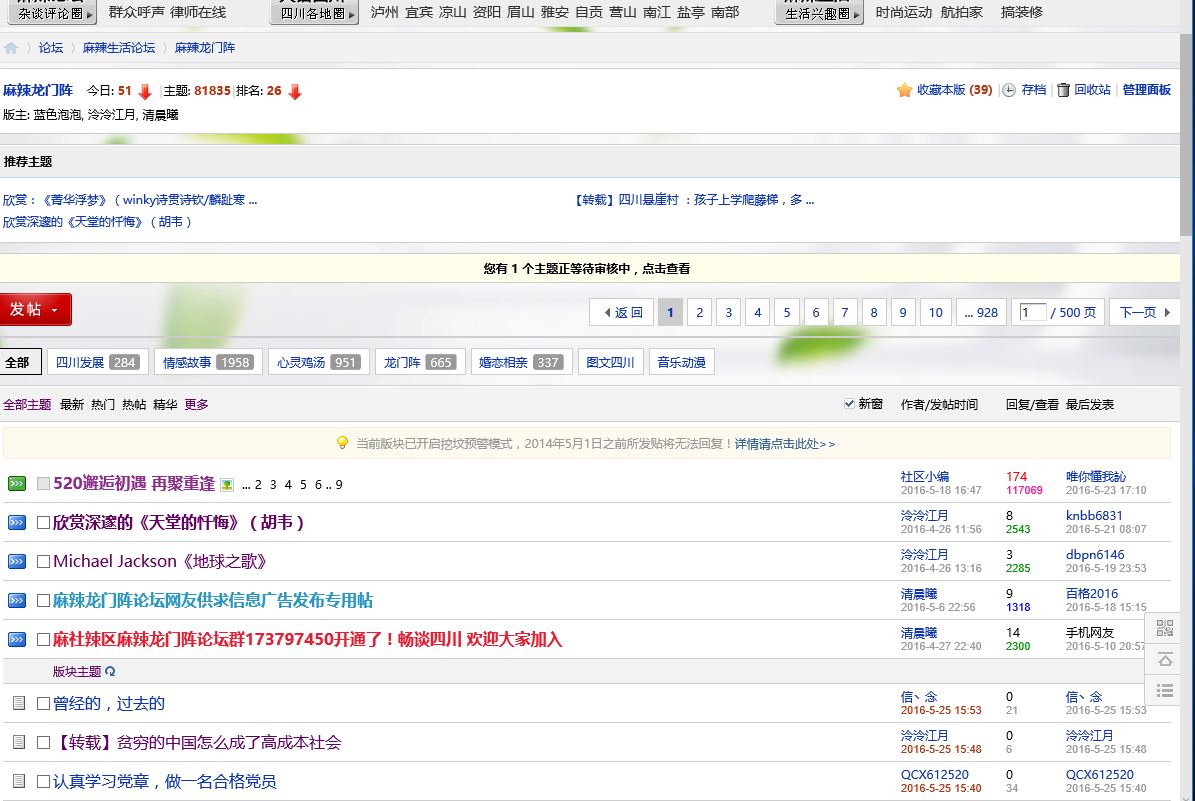Switch to the 情感故事 category tab

click(208, 362)
